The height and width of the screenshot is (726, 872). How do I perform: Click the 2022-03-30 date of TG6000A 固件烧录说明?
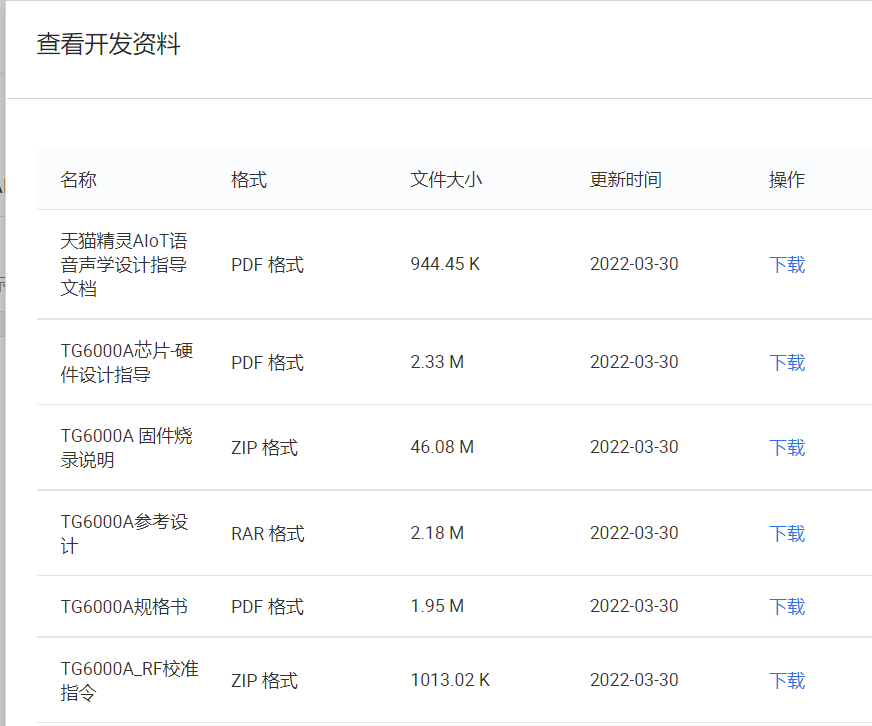pyautogui.click(x=634, y=447)
